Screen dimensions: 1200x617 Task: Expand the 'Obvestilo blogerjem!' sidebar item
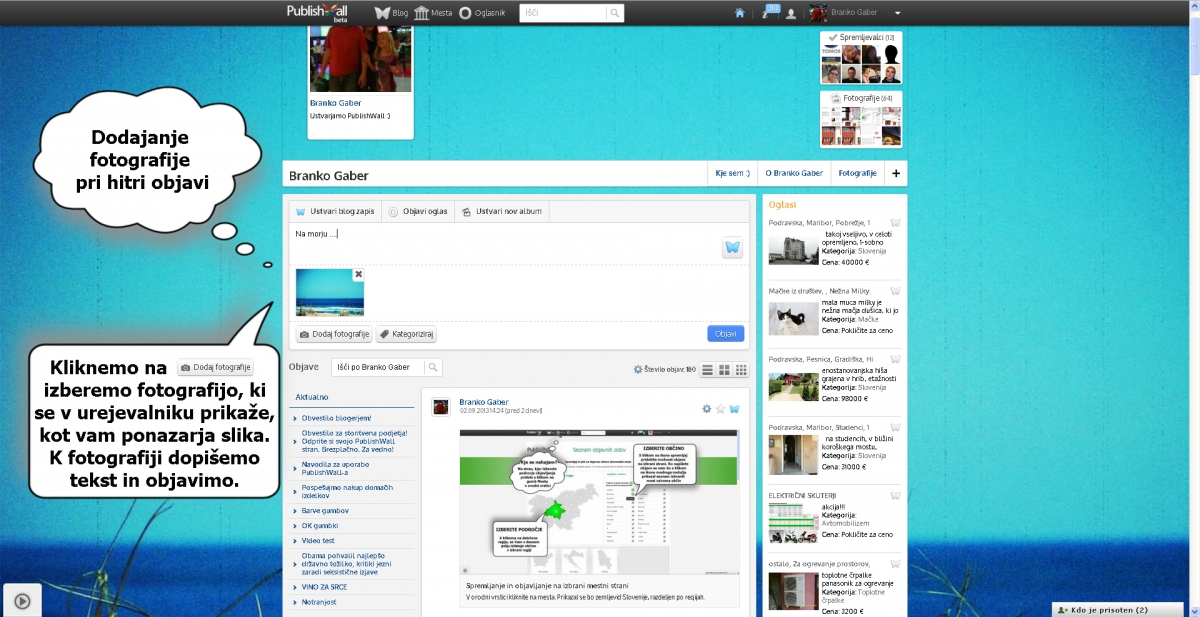tap(336, 417)
